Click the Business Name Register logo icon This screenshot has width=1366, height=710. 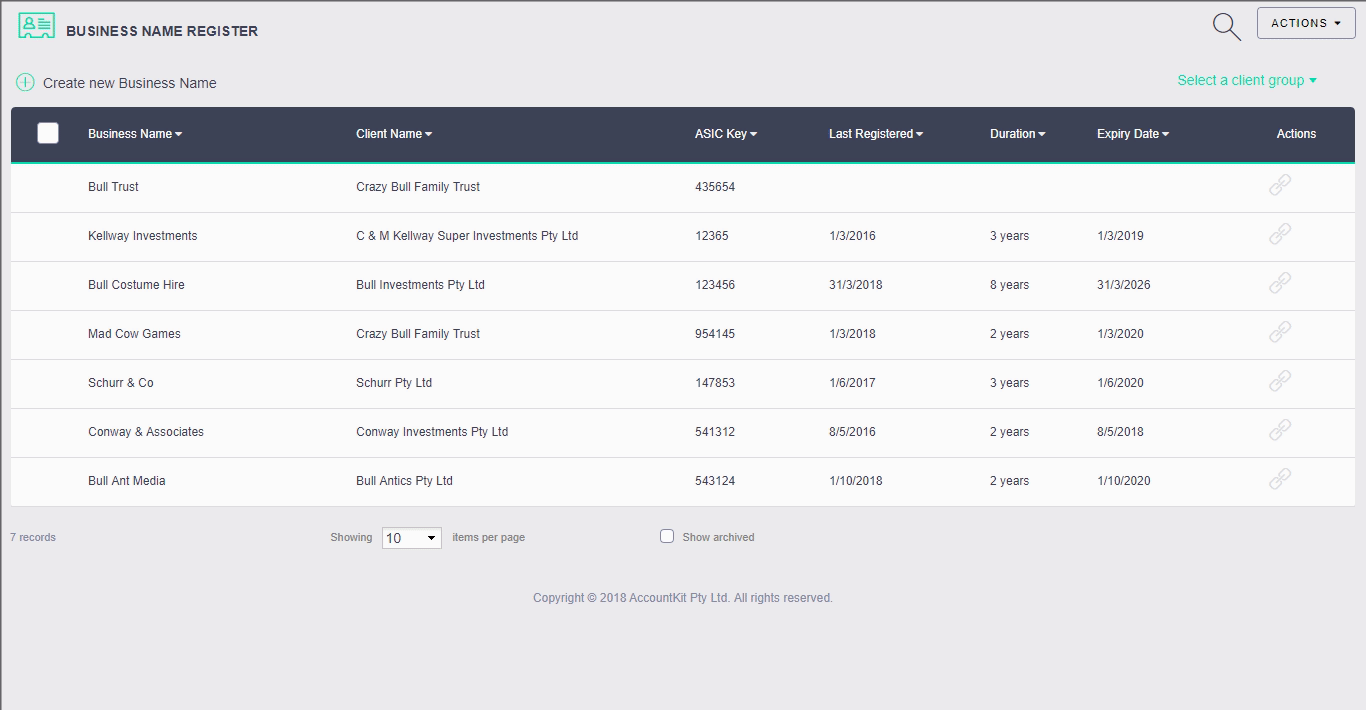[36, 26]
